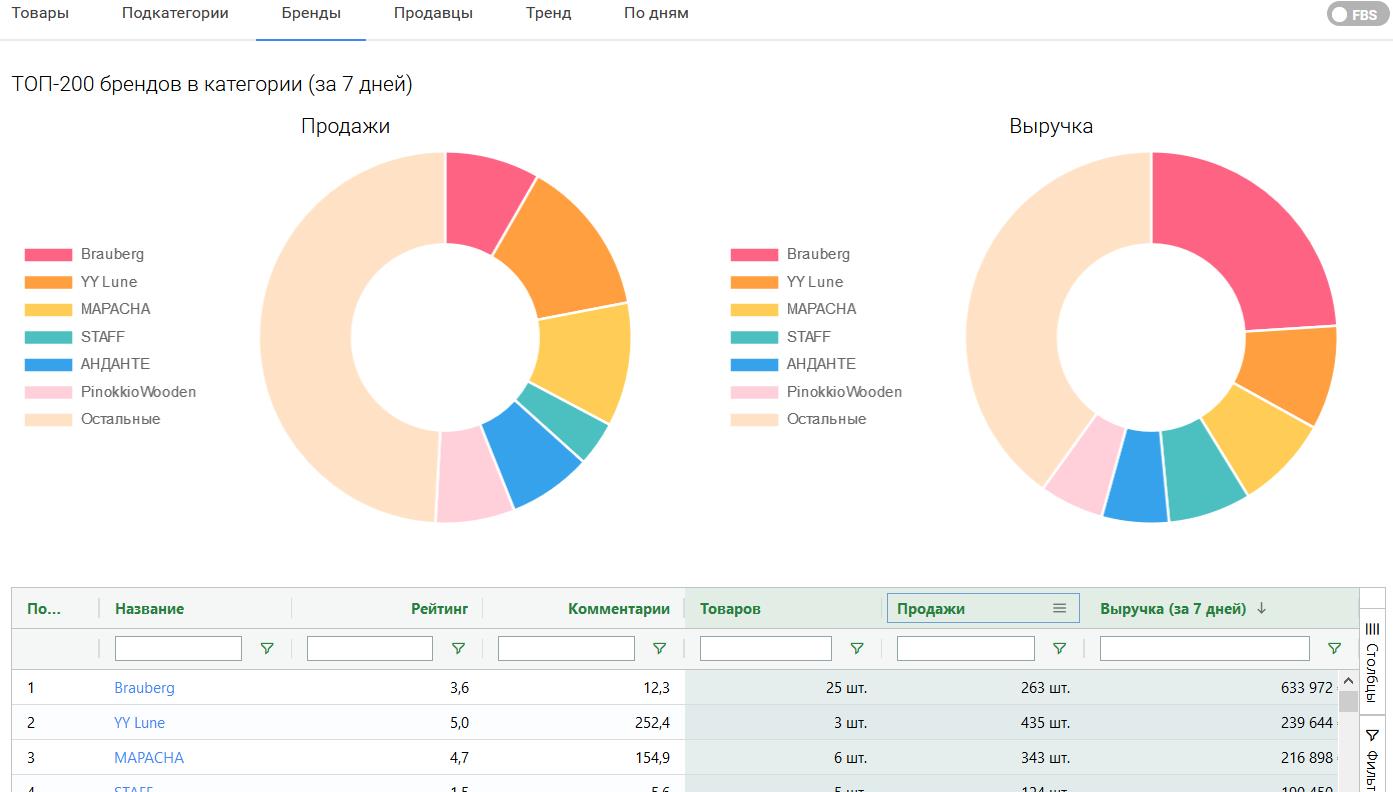Click the table's vertical scrollbar thumb
Image resolution: width=1393 pixels, height=792 pixels.
coord(1348,701)
